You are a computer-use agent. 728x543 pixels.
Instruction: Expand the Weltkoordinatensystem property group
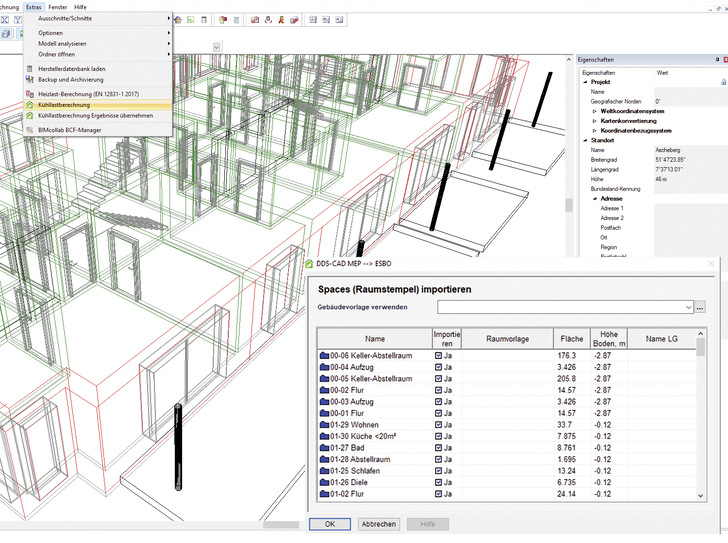(594, 111)
